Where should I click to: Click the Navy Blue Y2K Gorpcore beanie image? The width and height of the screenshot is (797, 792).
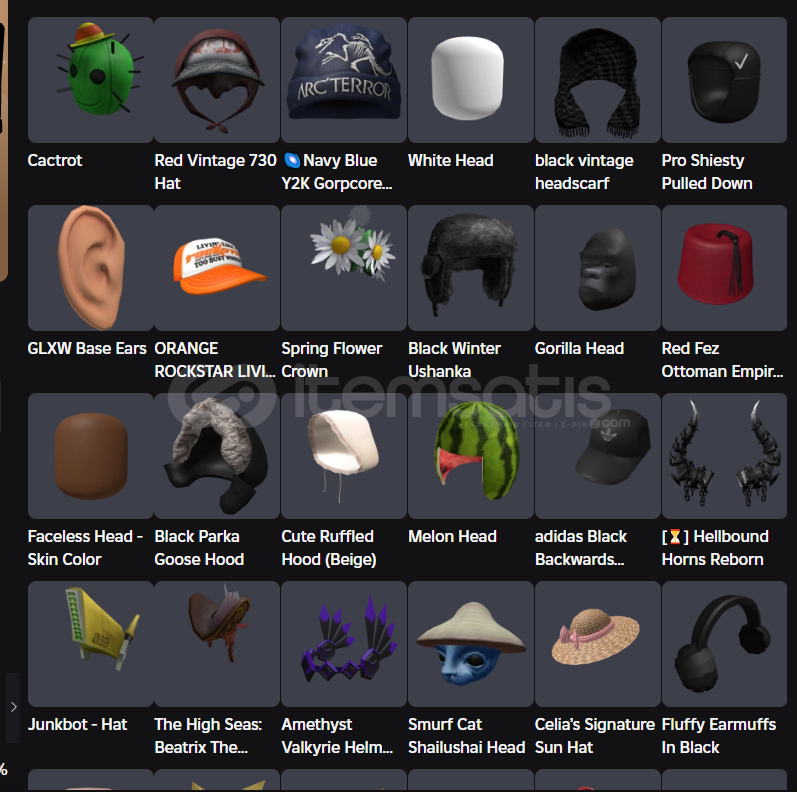344,80
